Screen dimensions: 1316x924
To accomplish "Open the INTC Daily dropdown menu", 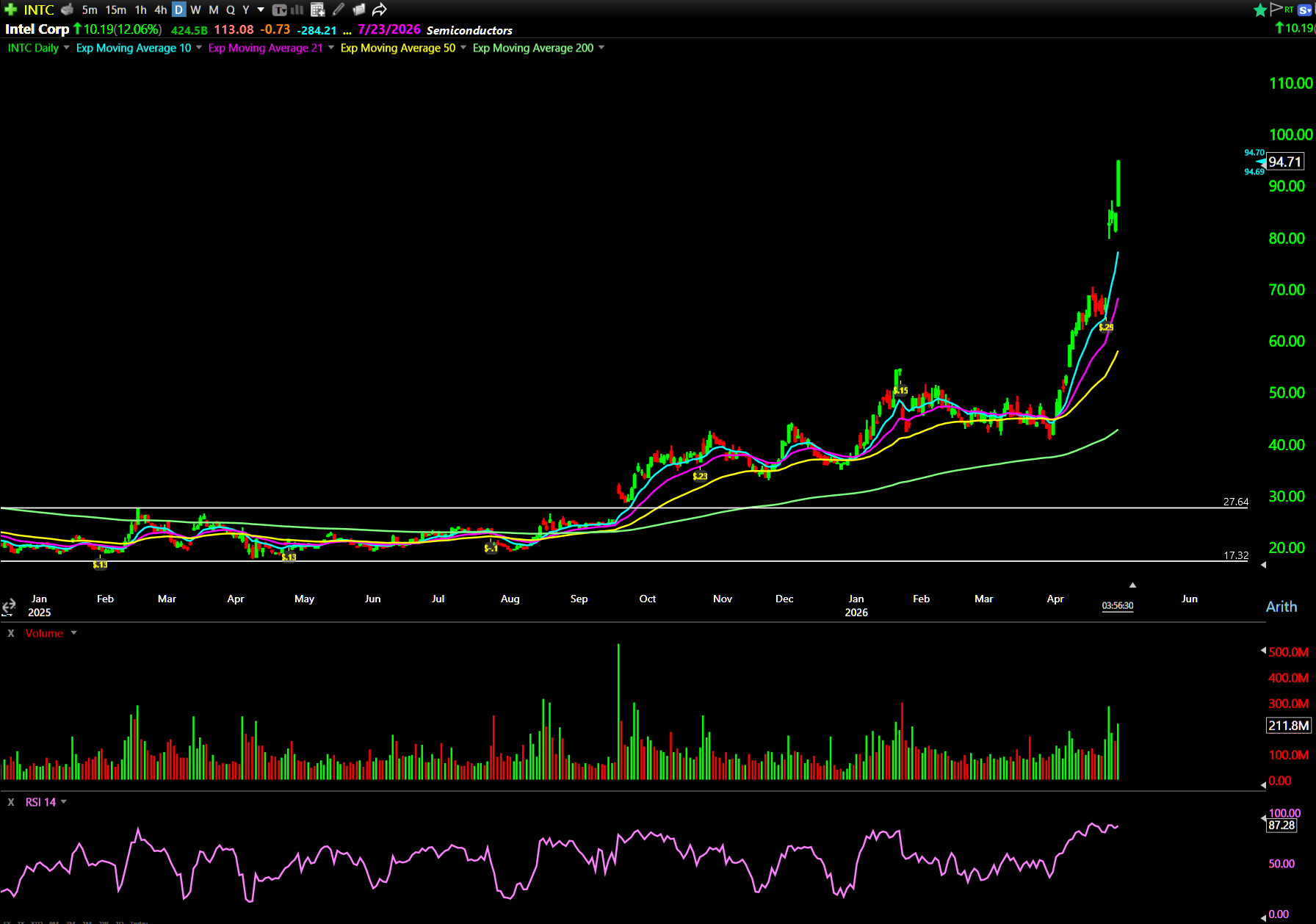I will 67,48.
